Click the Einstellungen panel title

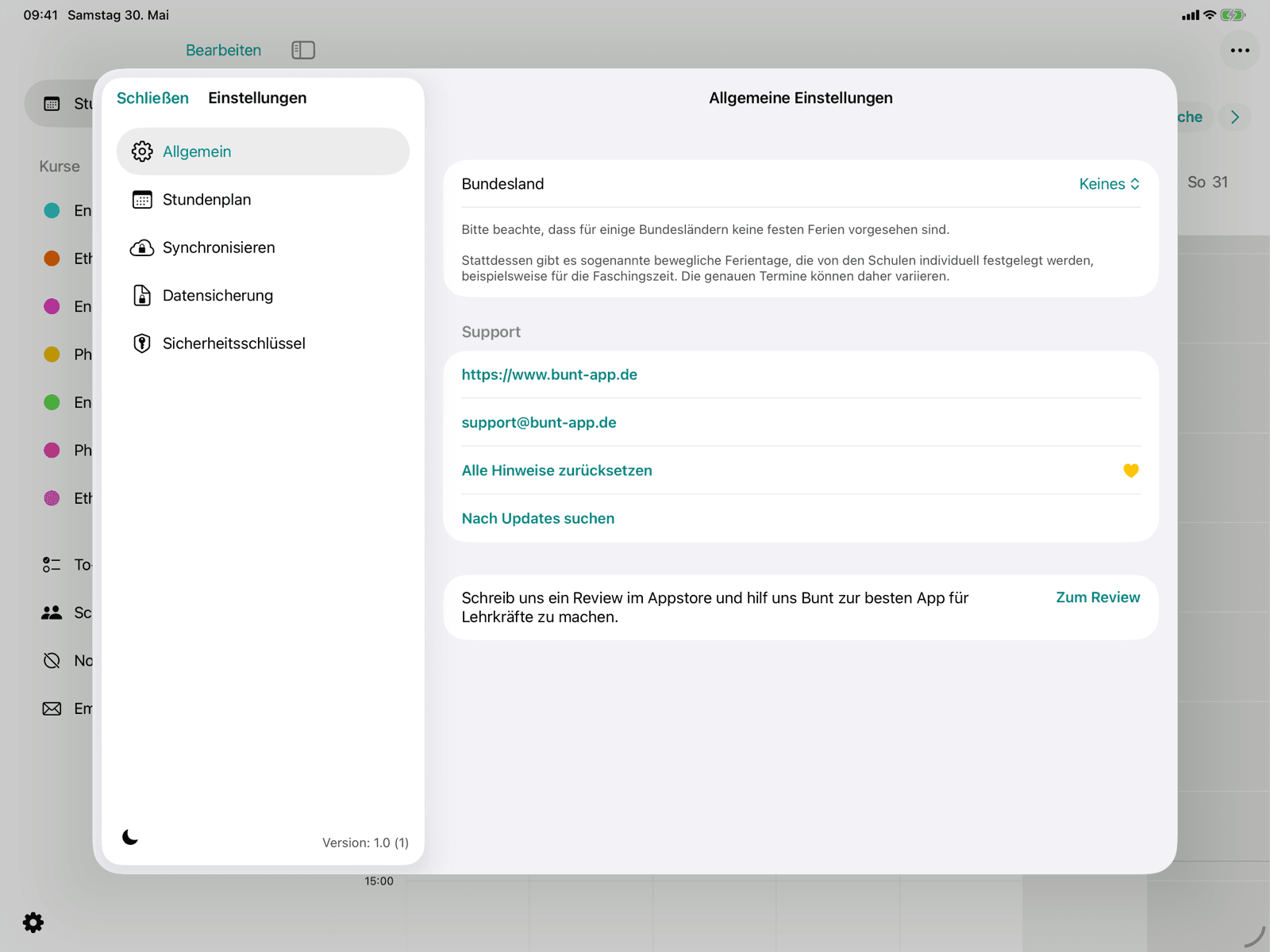[x=257, y=98]
